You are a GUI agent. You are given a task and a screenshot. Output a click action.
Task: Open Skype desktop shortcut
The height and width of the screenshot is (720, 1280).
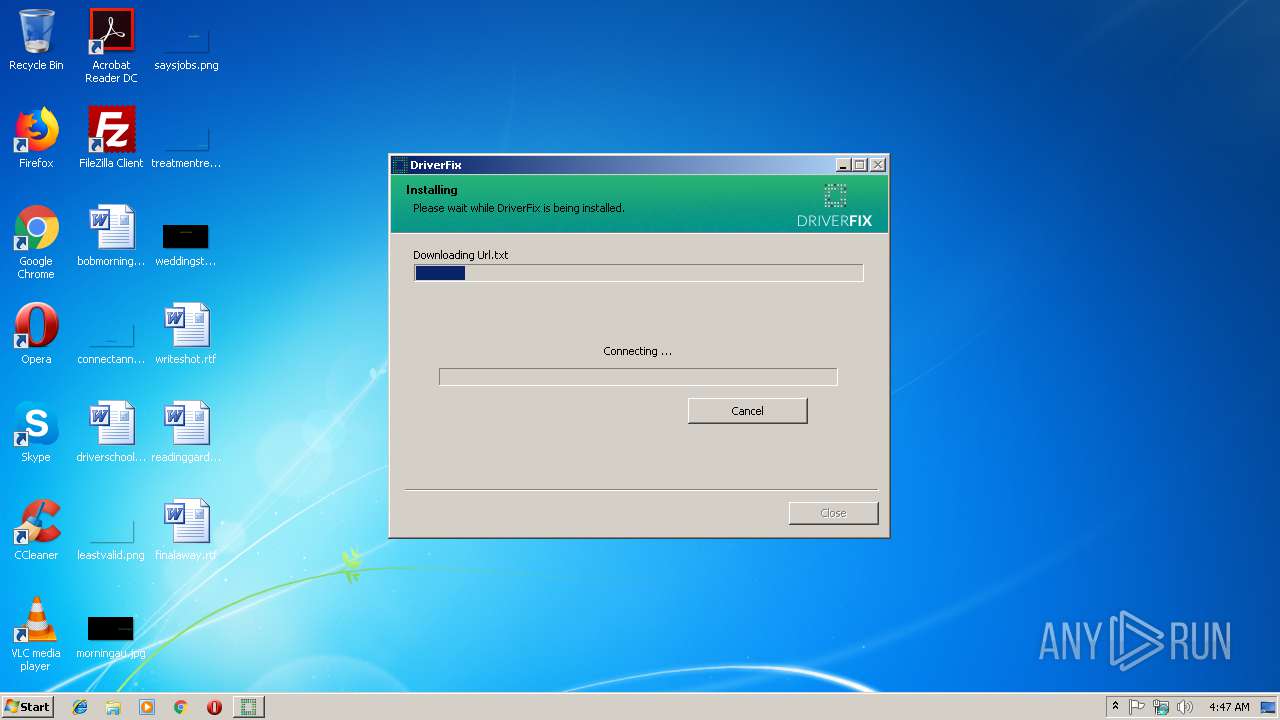[x=36, y=432]
